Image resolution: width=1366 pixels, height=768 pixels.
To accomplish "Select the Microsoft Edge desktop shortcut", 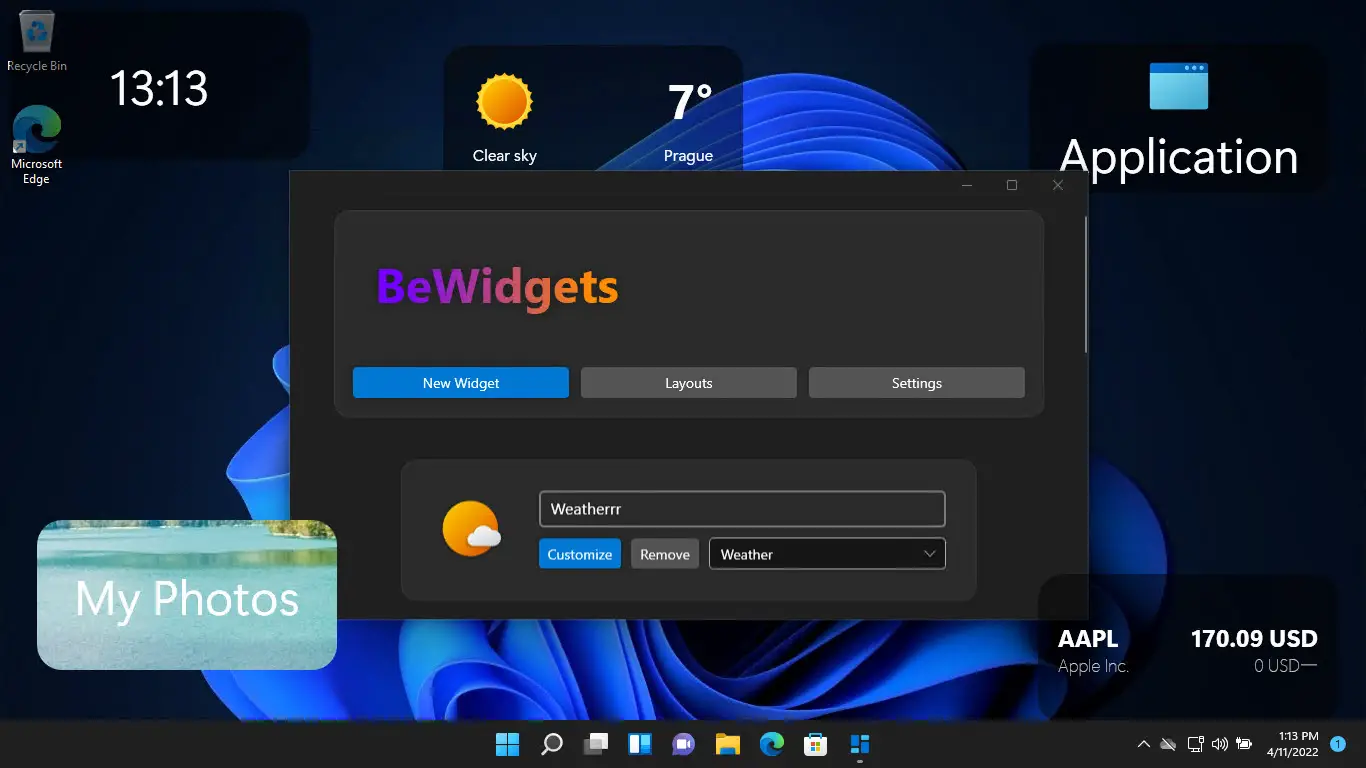I will point(37,146).
